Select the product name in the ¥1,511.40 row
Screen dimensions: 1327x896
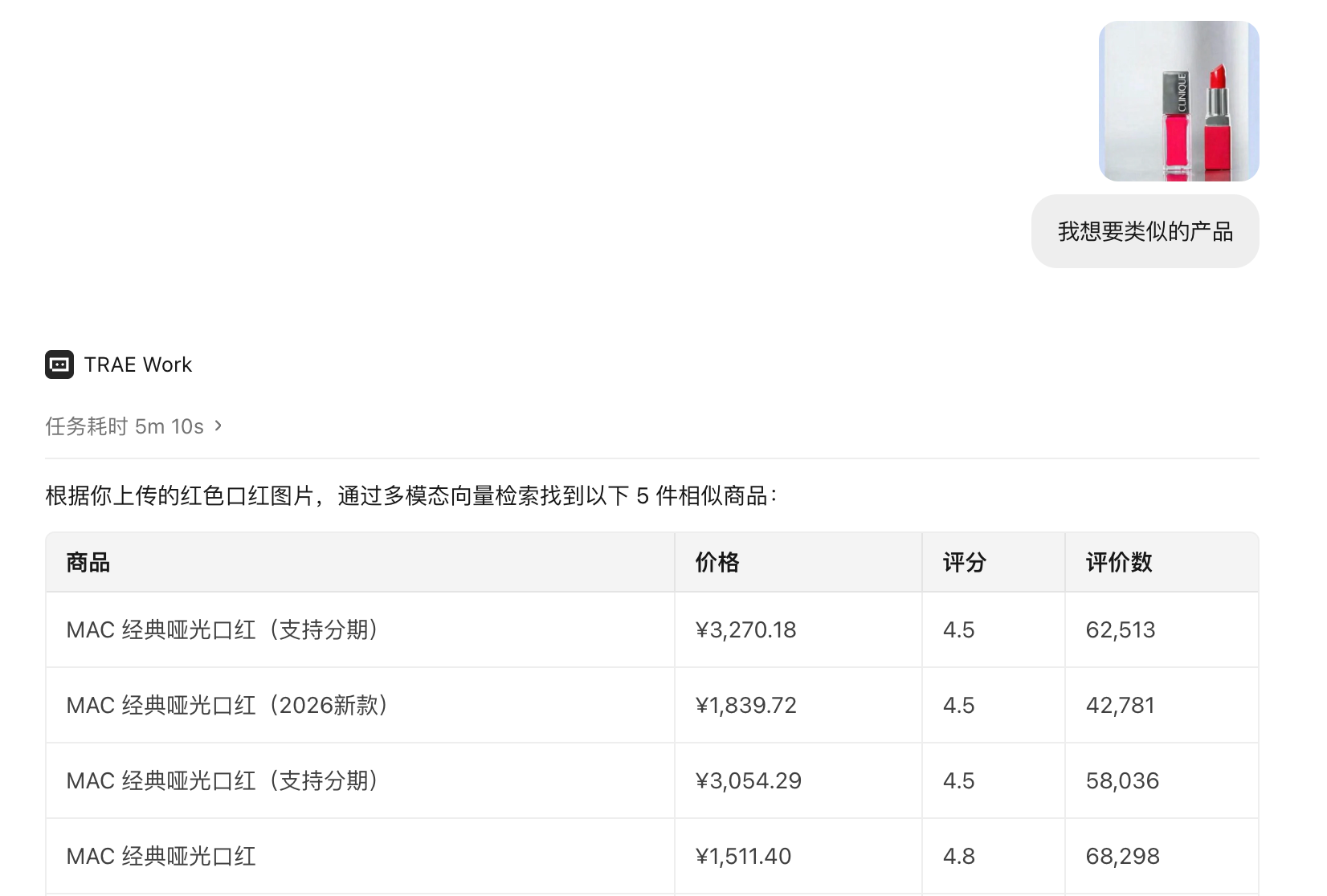(161, 856)
